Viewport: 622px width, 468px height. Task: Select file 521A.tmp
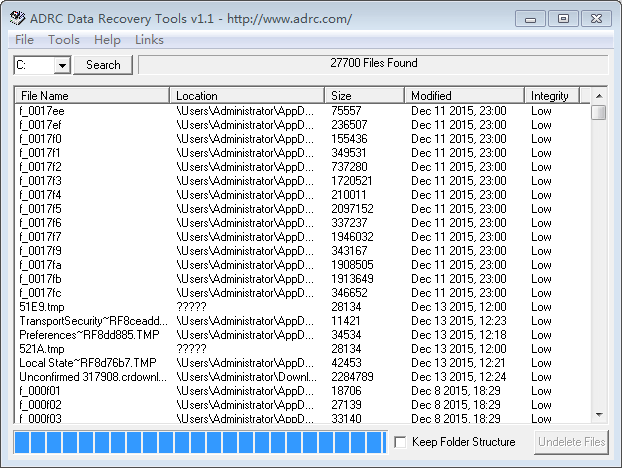tap(42, 349)
